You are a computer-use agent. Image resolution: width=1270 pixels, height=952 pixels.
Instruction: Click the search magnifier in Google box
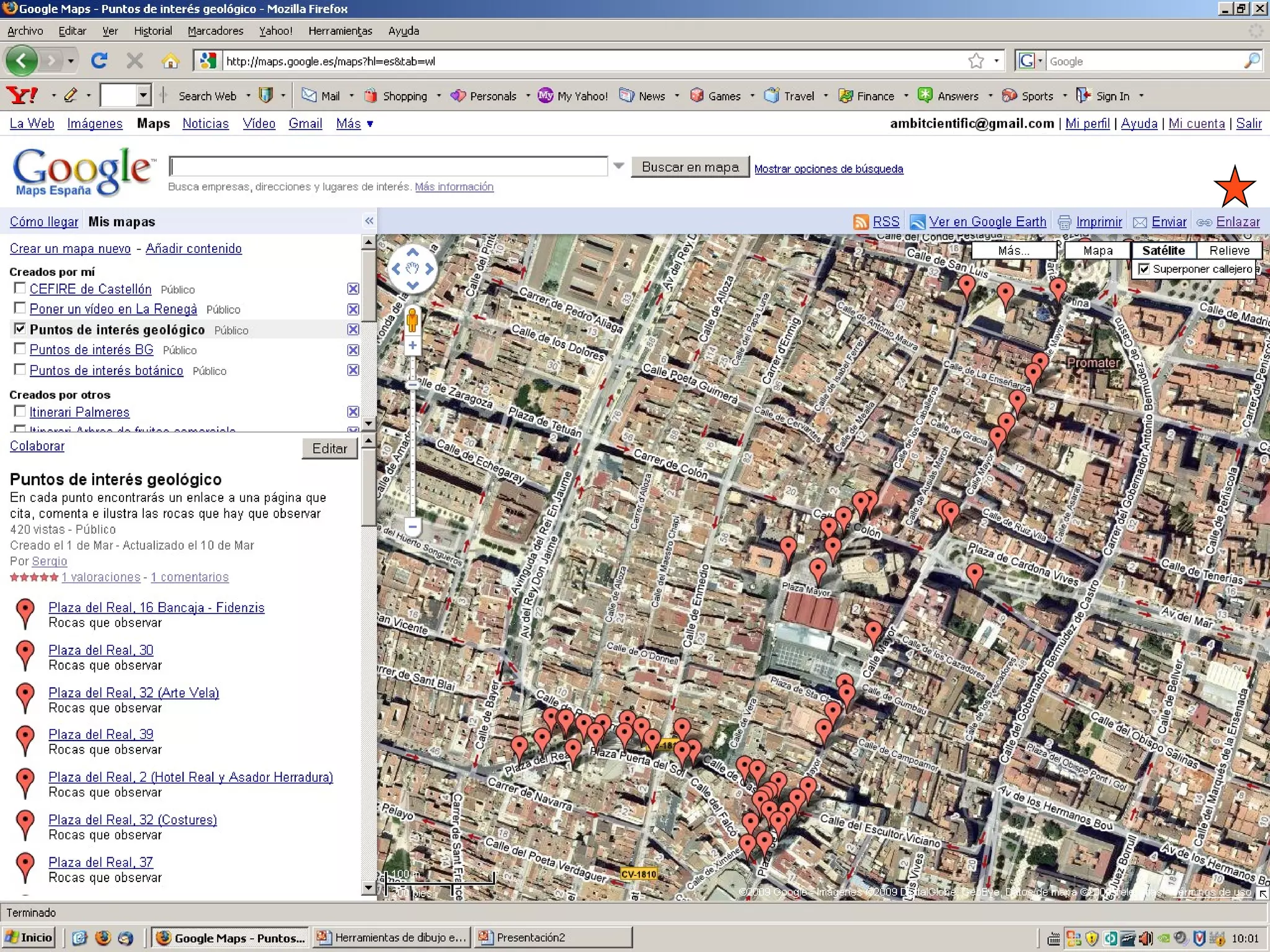[1251, 61]
